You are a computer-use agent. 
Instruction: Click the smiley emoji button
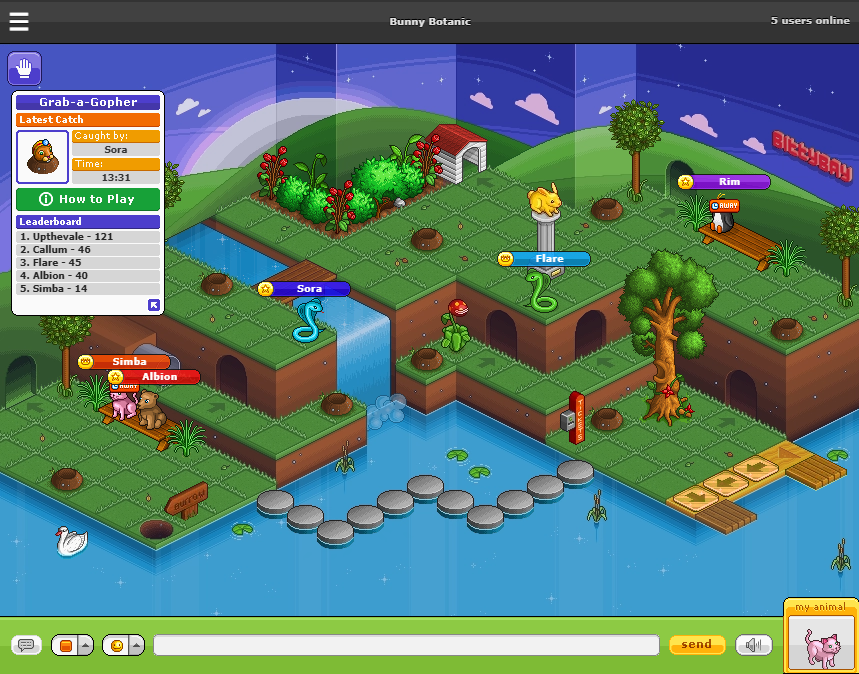pyautogui.click(x=116, y=645)
